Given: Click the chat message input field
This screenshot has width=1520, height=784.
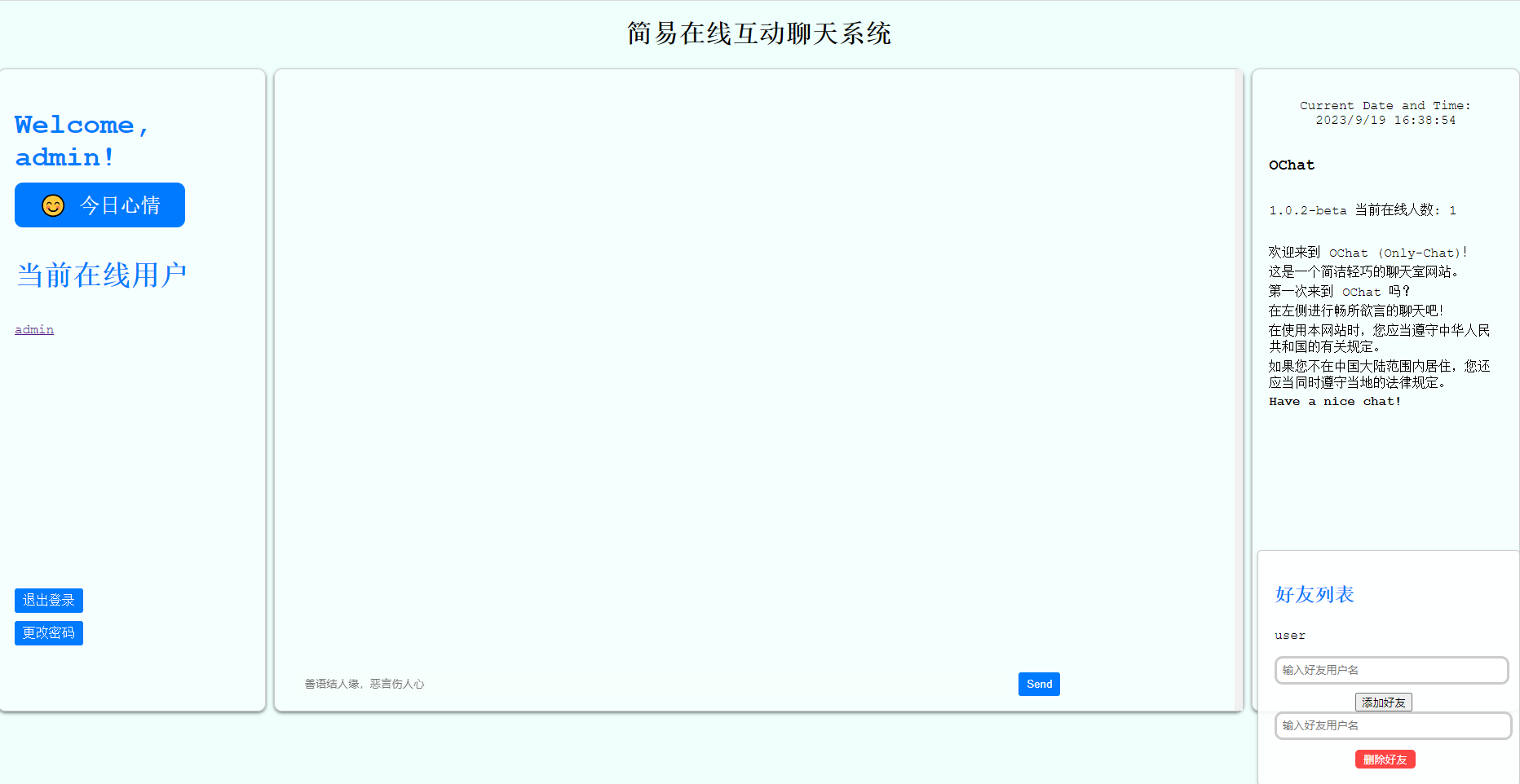Looking at the screenshot, I should click(571, 684).
